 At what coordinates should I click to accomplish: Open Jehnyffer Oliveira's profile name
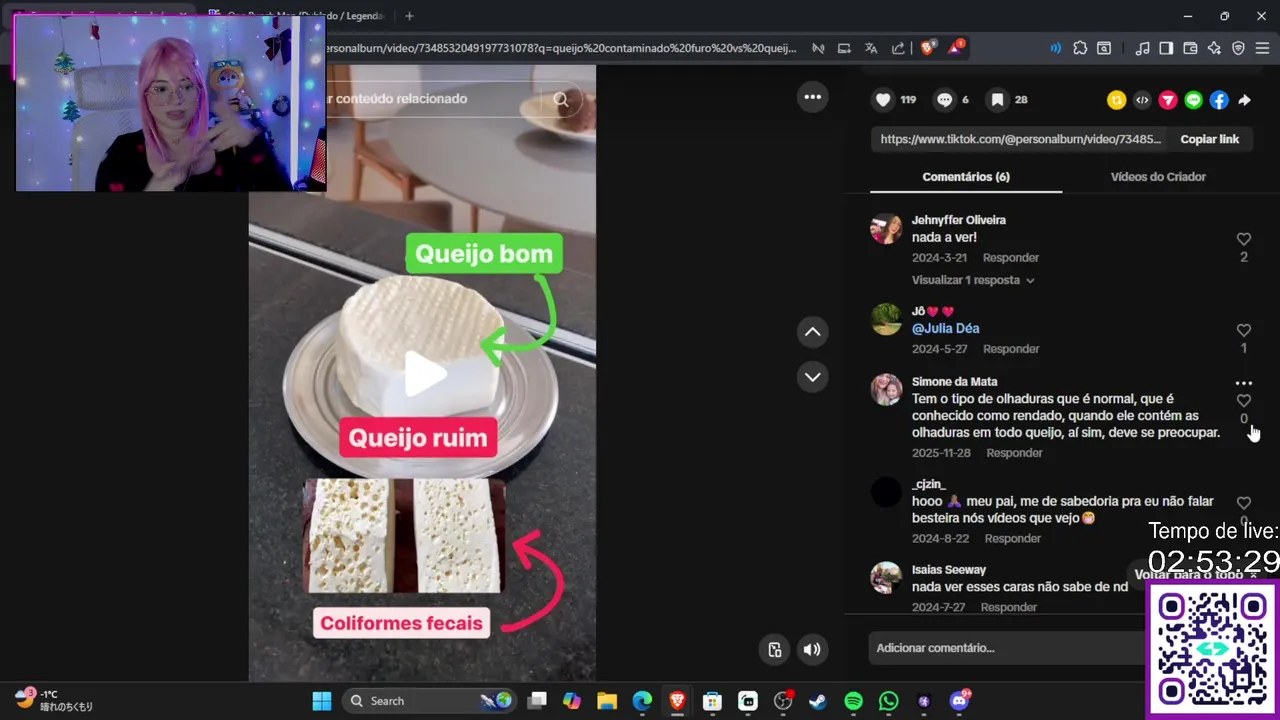tap(959, 220)
